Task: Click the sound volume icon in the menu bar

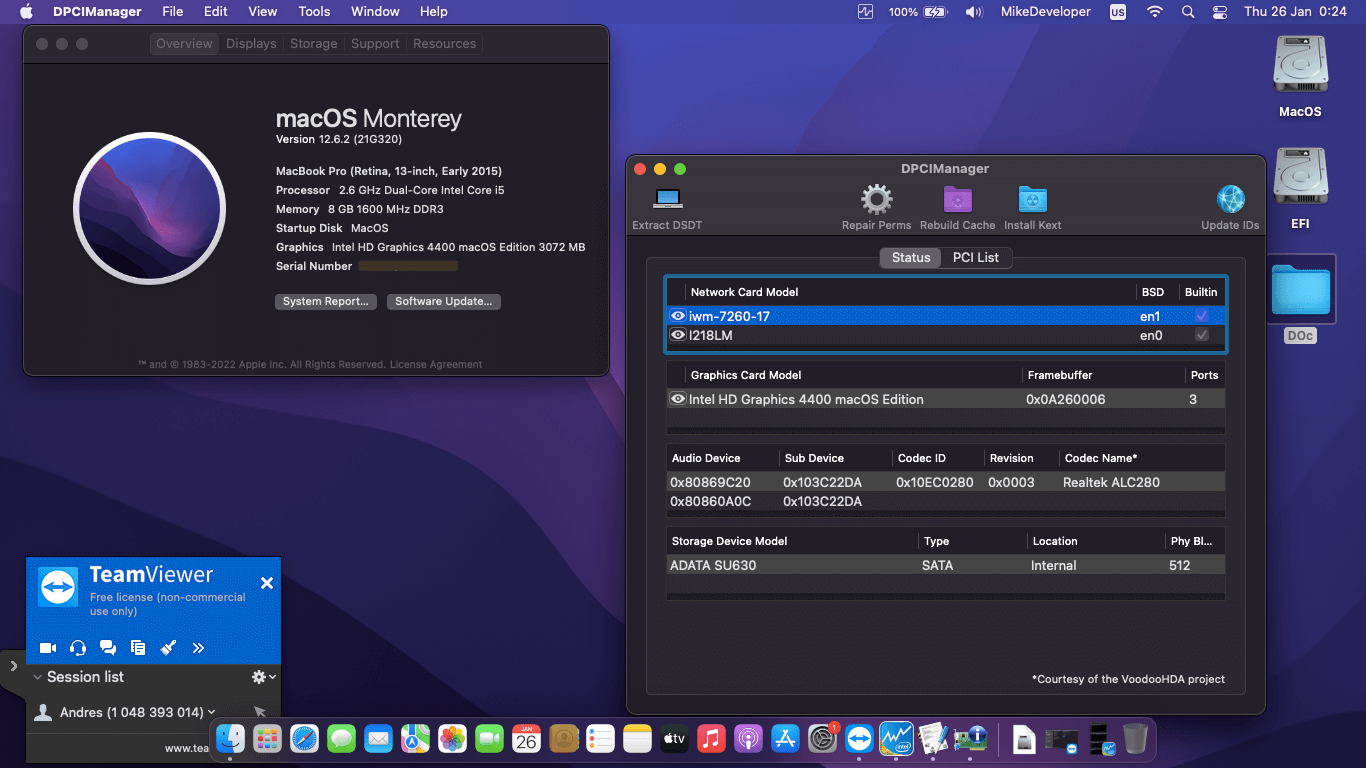Action: click(x=974, y=12)
